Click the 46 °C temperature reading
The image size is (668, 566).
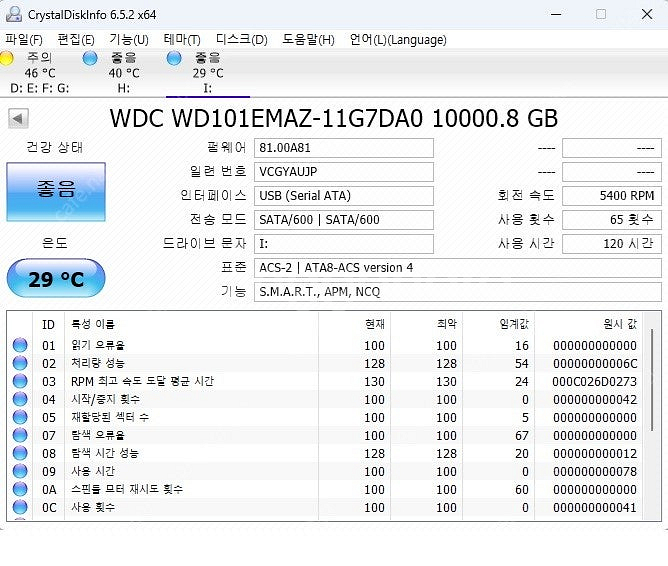coord(40,73)
